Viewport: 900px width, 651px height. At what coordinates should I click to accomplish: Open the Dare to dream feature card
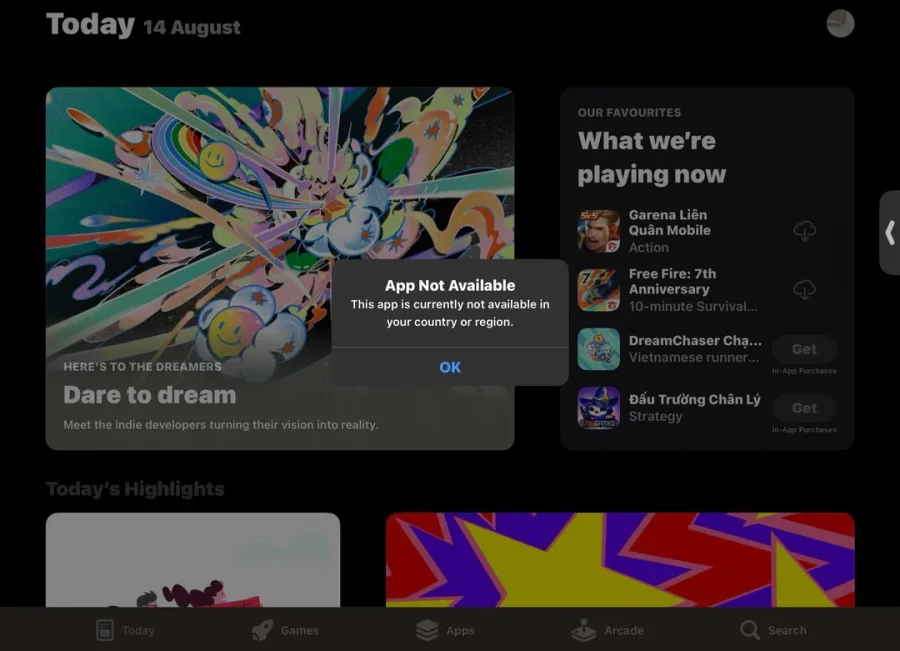[x=280, y=268]
